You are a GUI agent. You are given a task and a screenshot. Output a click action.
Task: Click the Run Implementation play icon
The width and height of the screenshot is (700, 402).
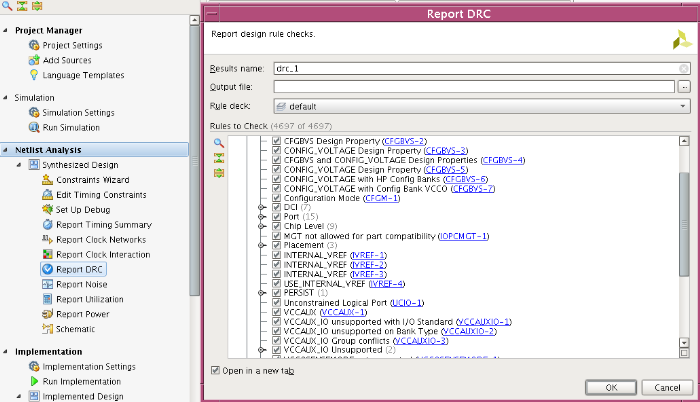(34, 381)
